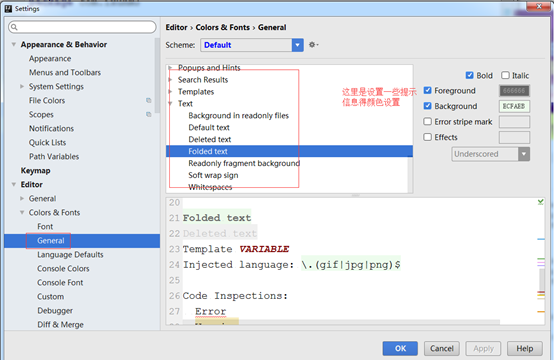Expand the Templates category
This screenshot has width=554, height=360.
coord(171,92)
